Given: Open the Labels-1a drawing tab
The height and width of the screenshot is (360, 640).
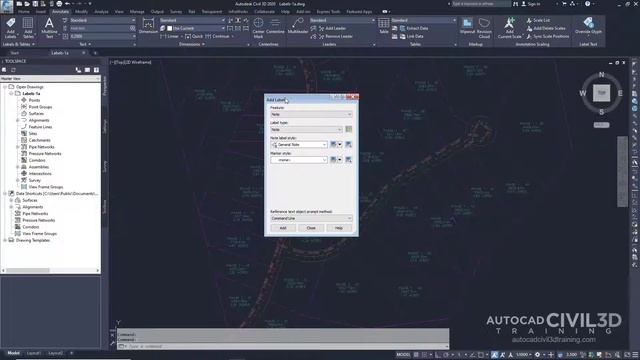Looking at the screenshot, I should pyautogui.click(x=60, y=53).
